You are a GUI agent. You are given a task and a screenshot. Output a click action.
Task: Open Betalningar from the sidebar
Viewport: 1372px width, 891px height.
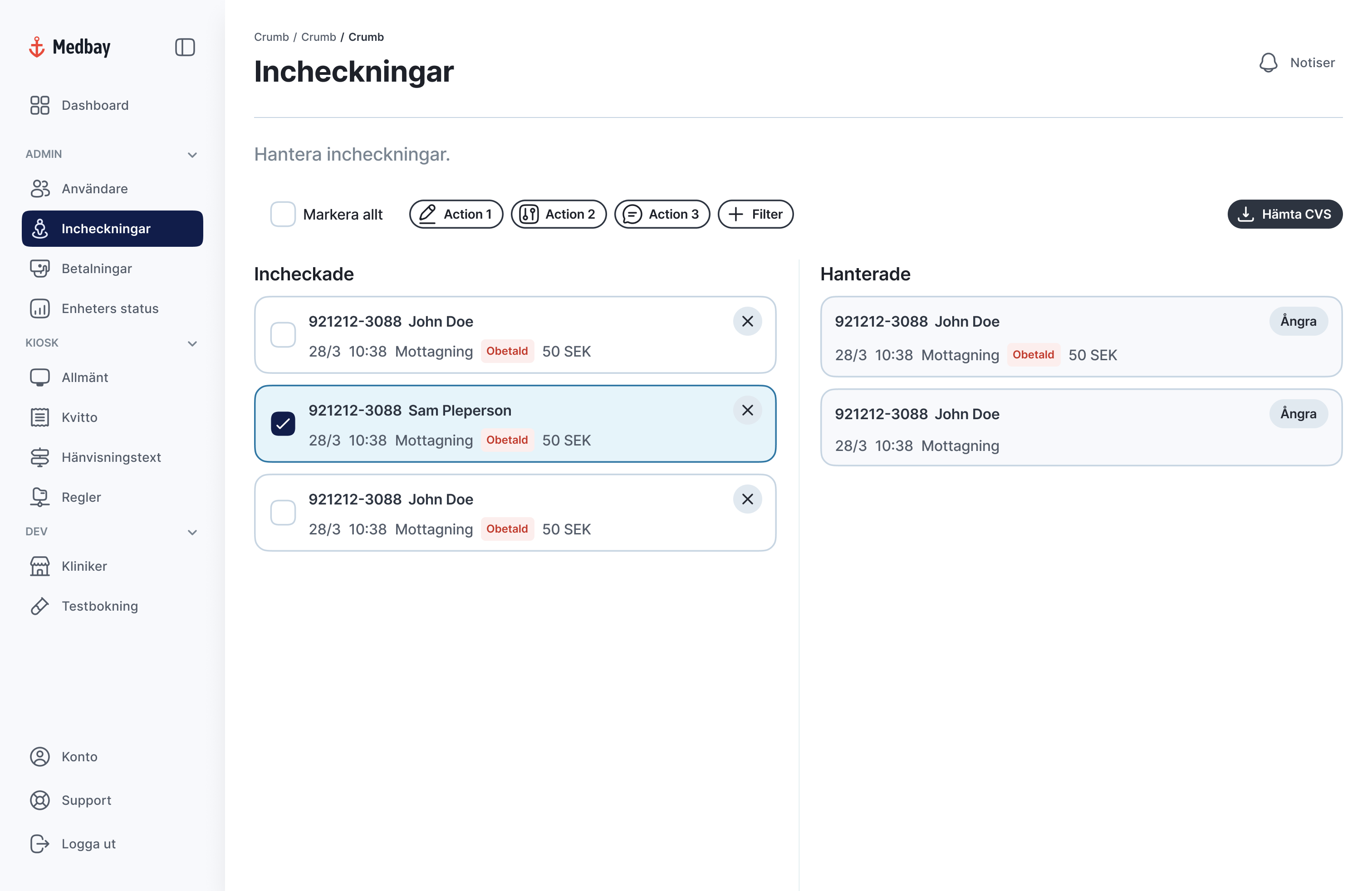click(x=97, y=269)
